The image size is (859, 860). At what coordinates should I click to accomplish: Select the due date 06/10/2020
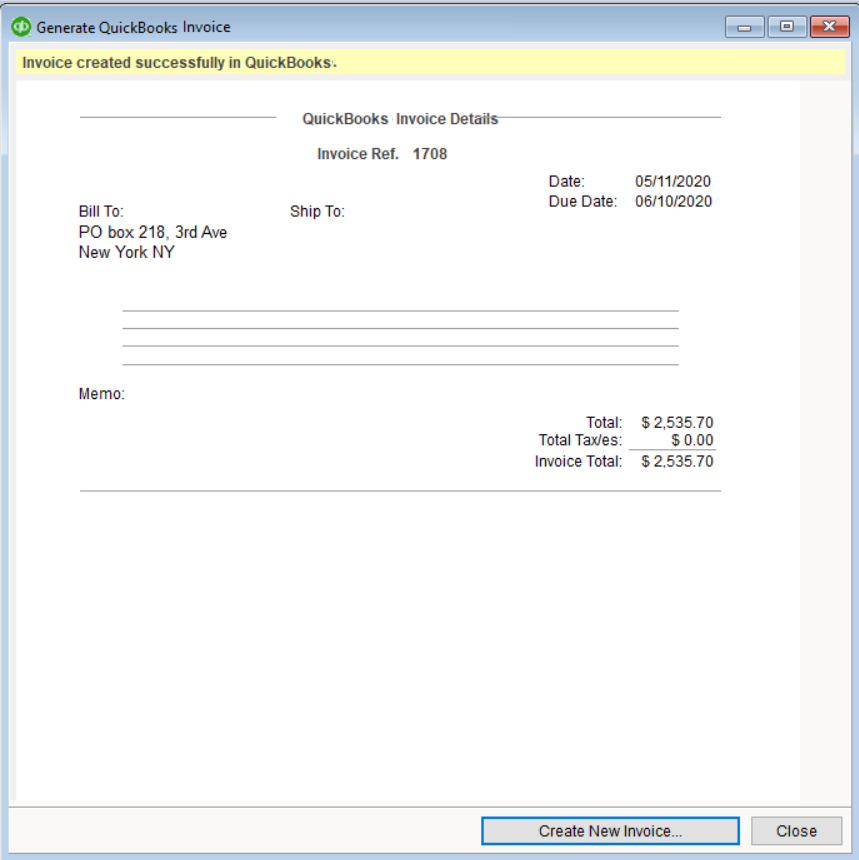pos(673,201)
